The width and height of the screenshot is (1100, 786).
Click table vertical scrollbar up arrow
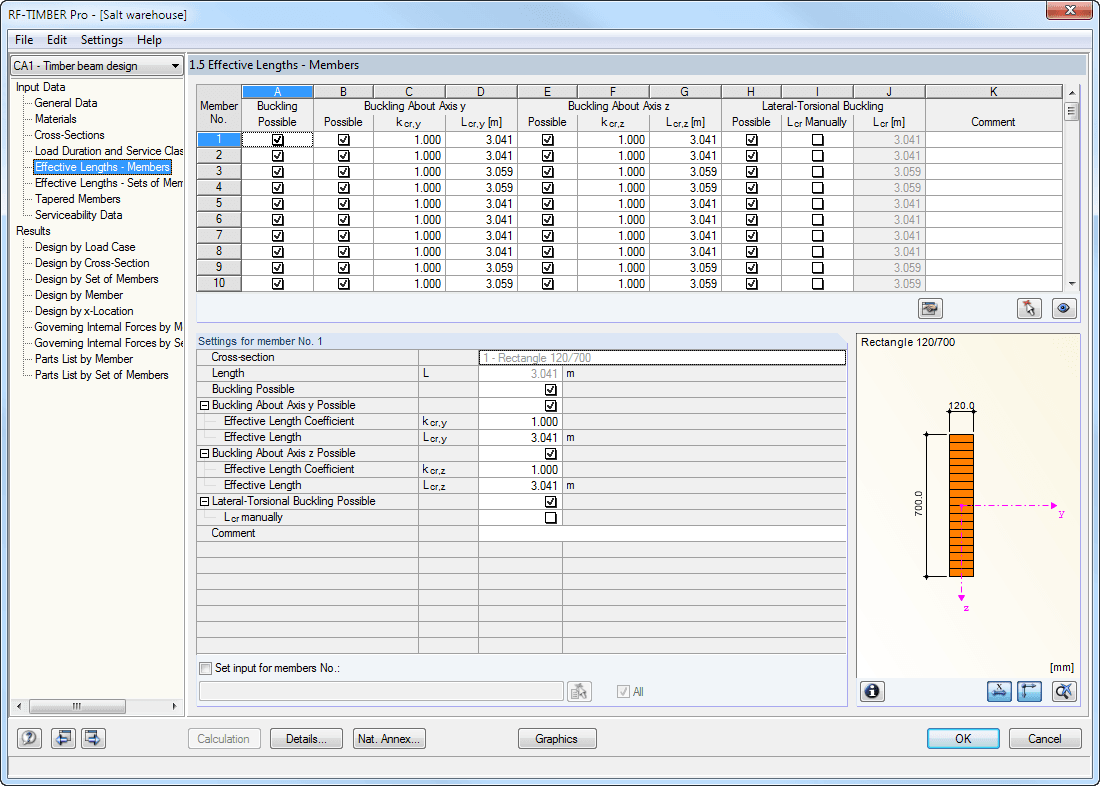pos(1071,93)
